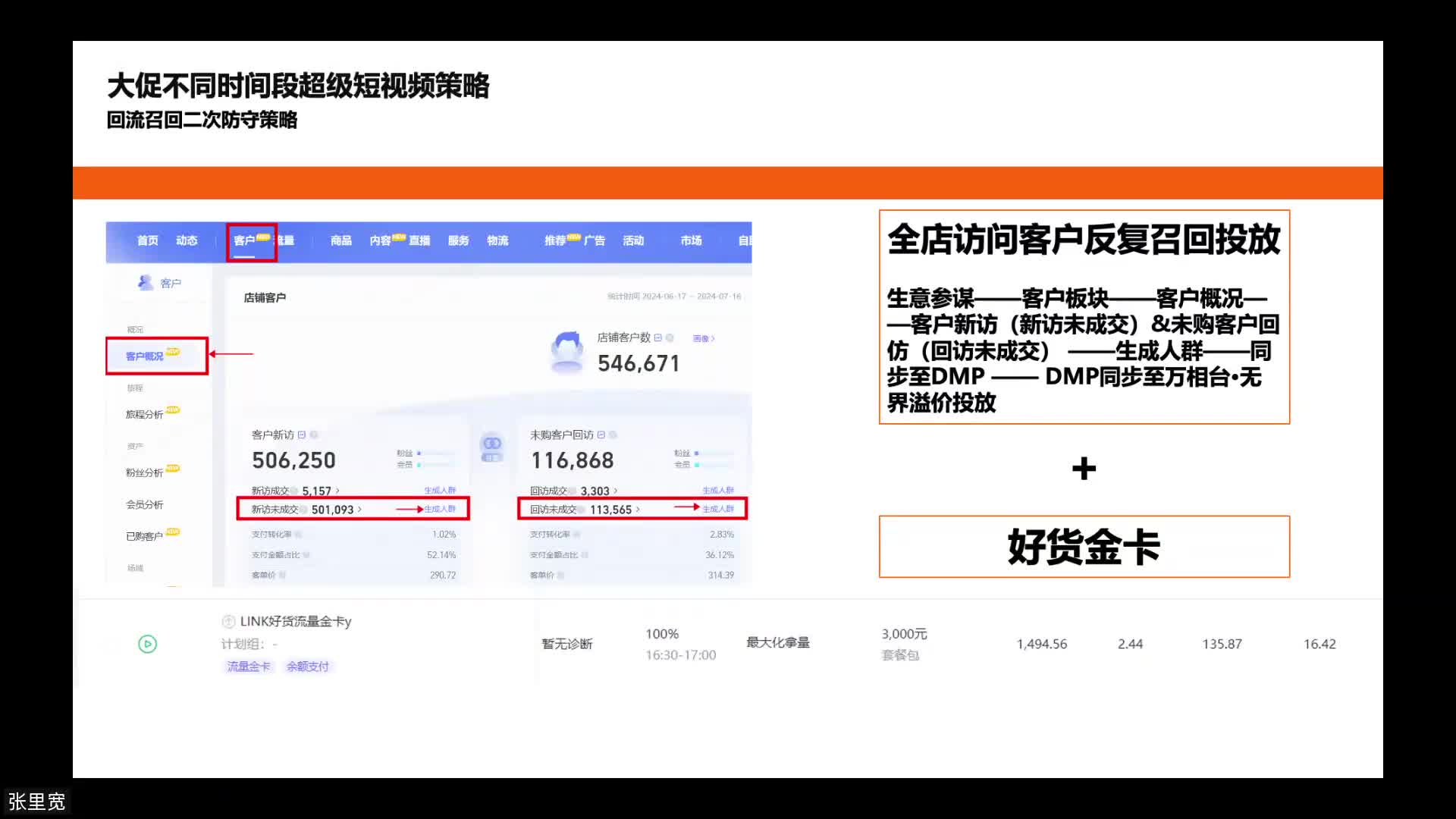Click the 粉丝 progress bar in 未购客户回访 card

pyautogui.click(x=714, y=453)
